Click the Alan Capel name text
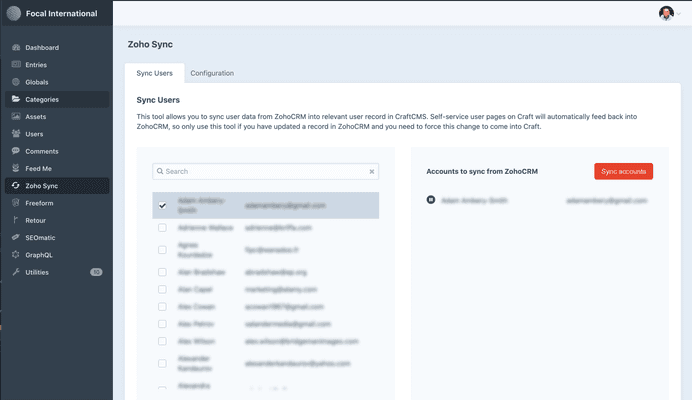The image size is (692, 400). tap(195, 289)
